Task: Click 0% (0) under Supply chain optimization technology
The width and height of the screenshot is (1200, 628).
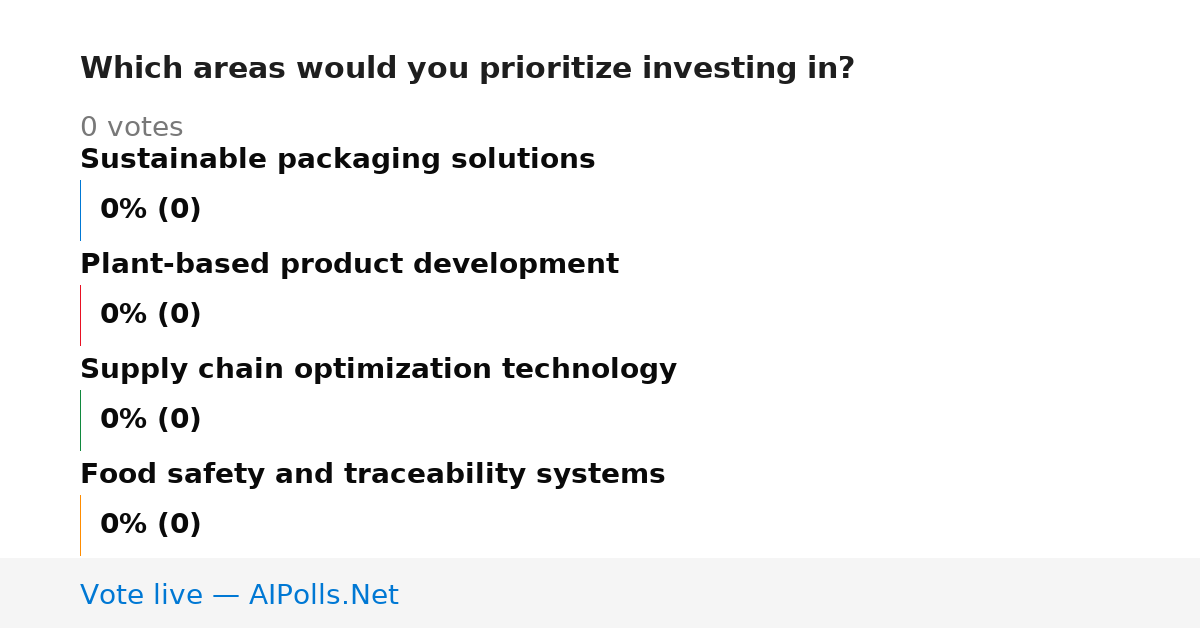Action: (150, 420)
